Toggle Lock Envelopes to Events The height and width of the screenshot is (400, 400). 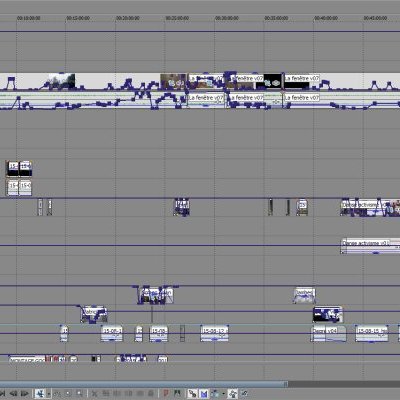click(233, 394)
